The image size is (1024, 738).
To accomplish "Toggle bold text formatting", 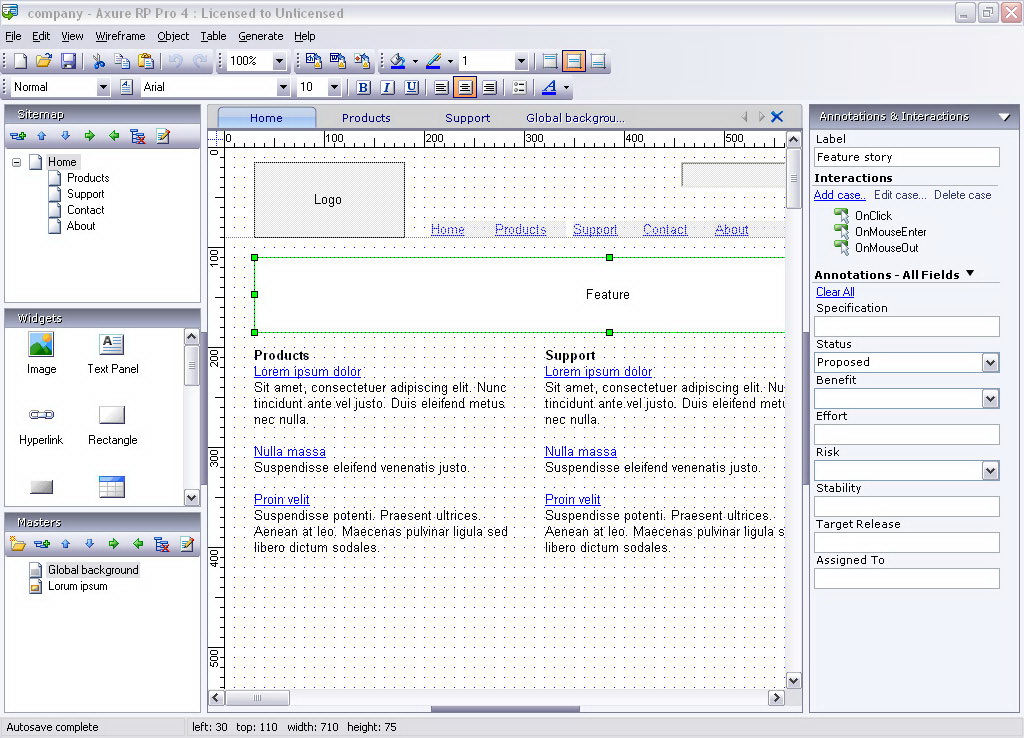I will [x=363, y=88].
